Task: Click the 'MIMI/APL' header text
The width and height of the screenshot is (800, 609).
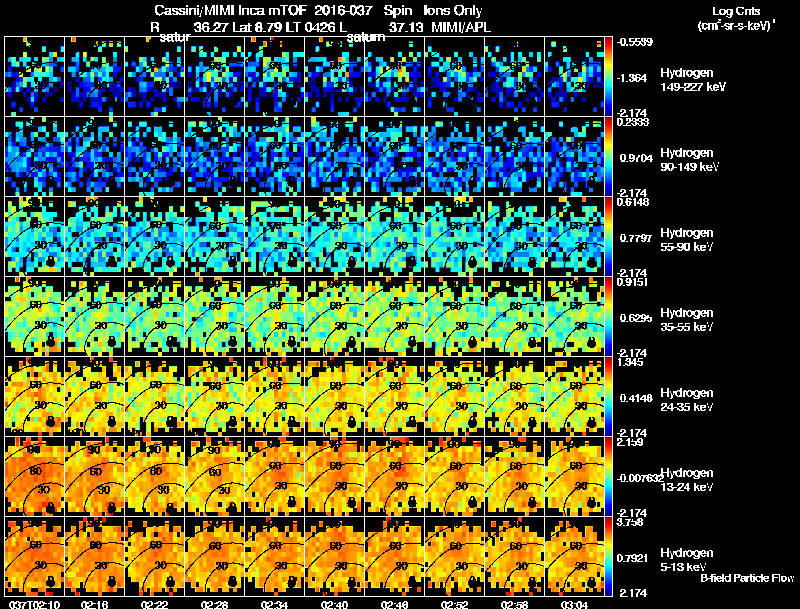Action: (461, 27)
